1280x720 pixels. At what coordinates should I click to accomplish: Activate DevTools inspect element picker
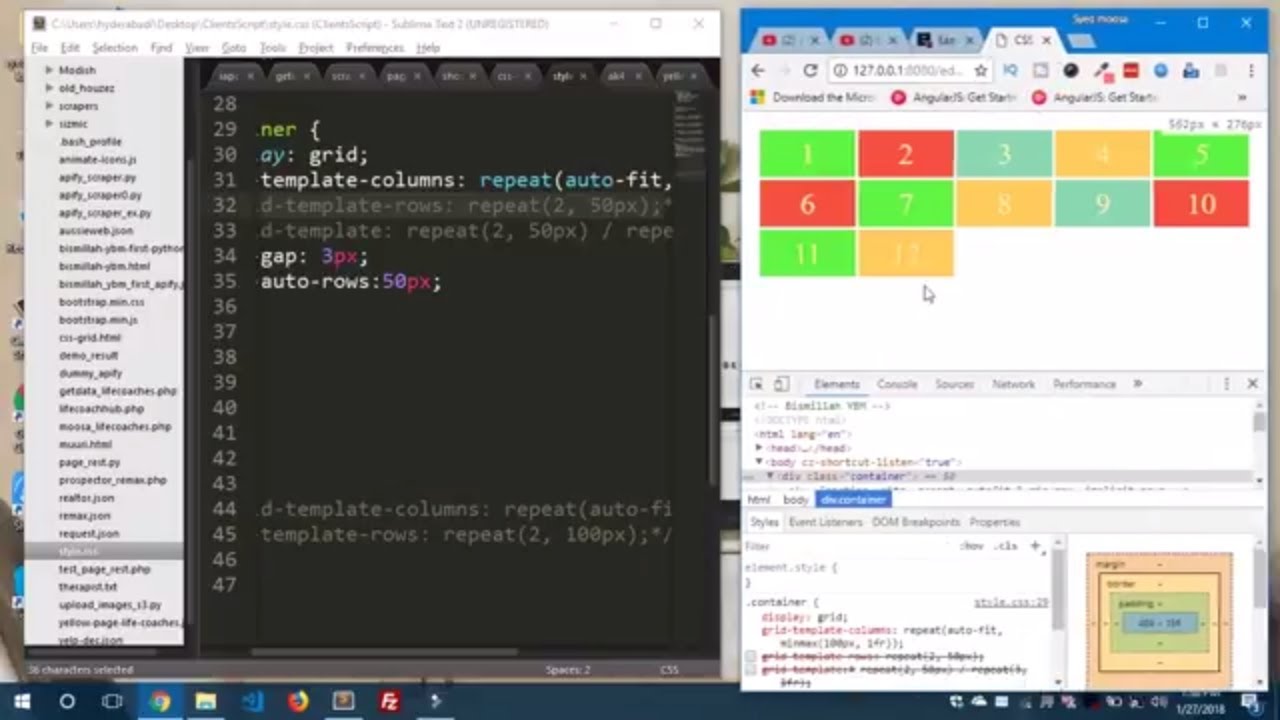click(x=757, y=384)
